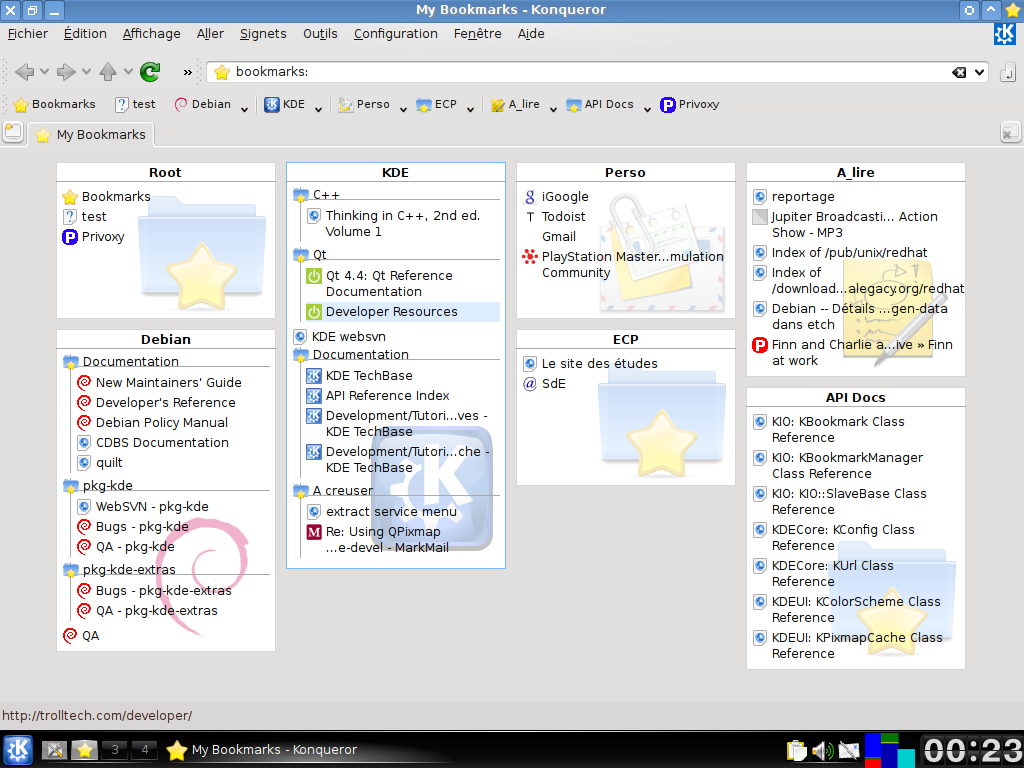Click the SdE @ icon in ECP box

(530, 383)
